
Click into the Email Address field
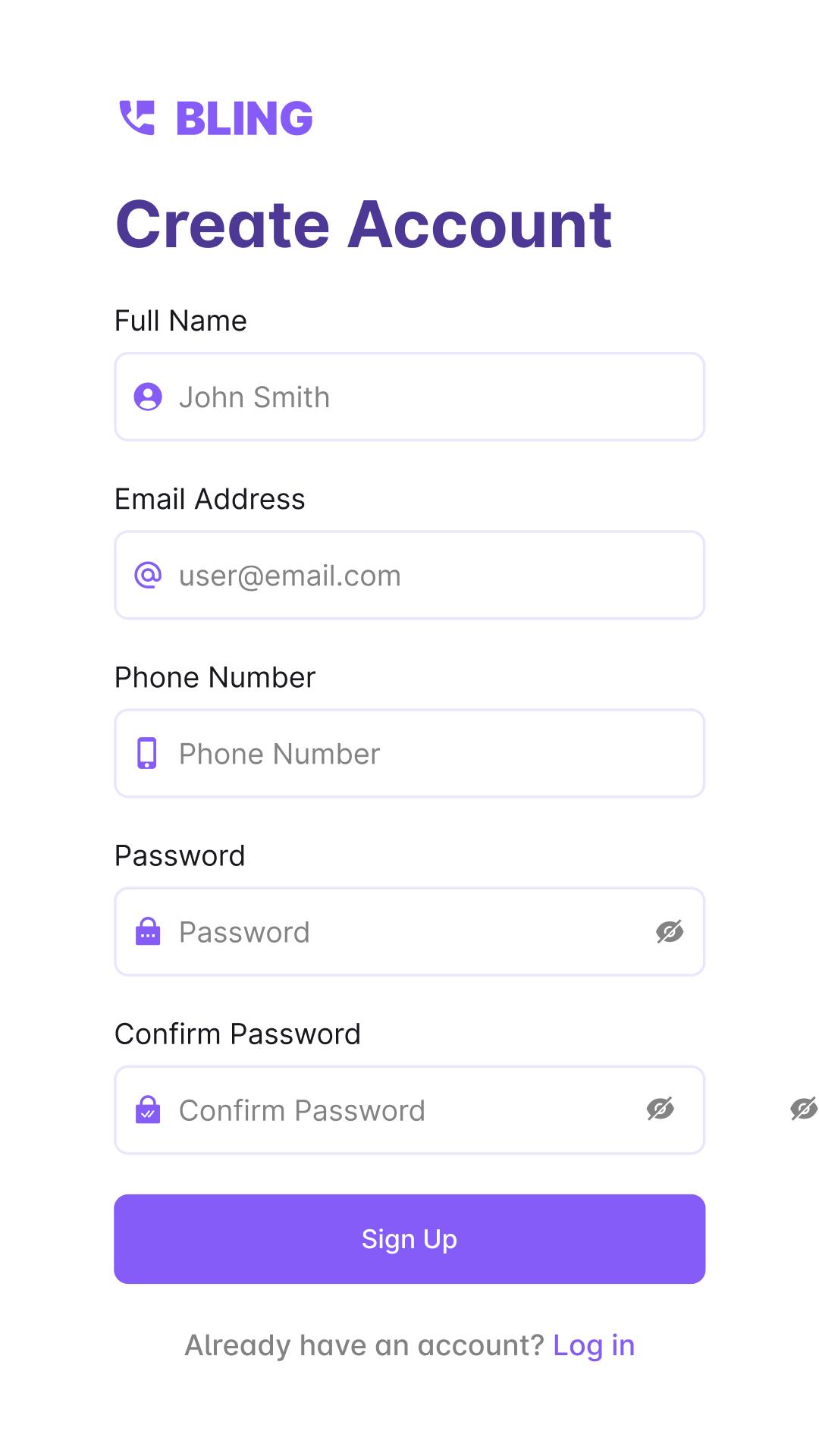(425, 575)
